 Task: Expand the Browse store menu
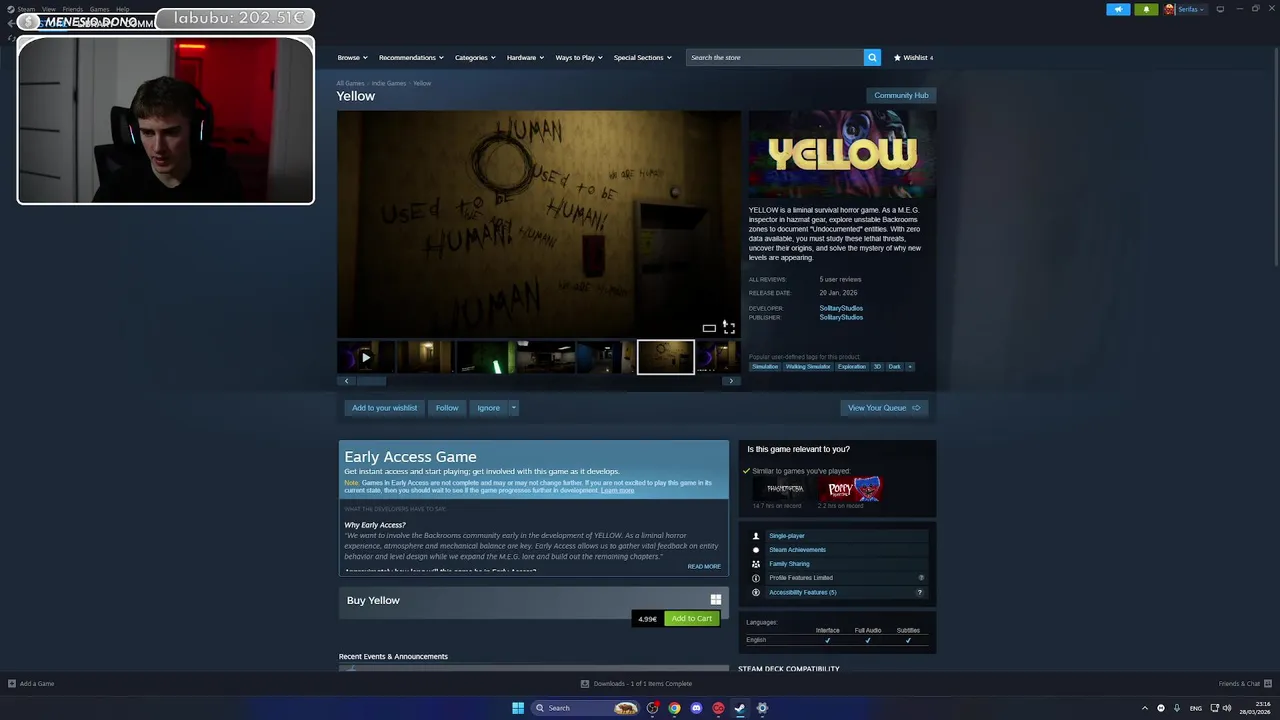(352, 57)
